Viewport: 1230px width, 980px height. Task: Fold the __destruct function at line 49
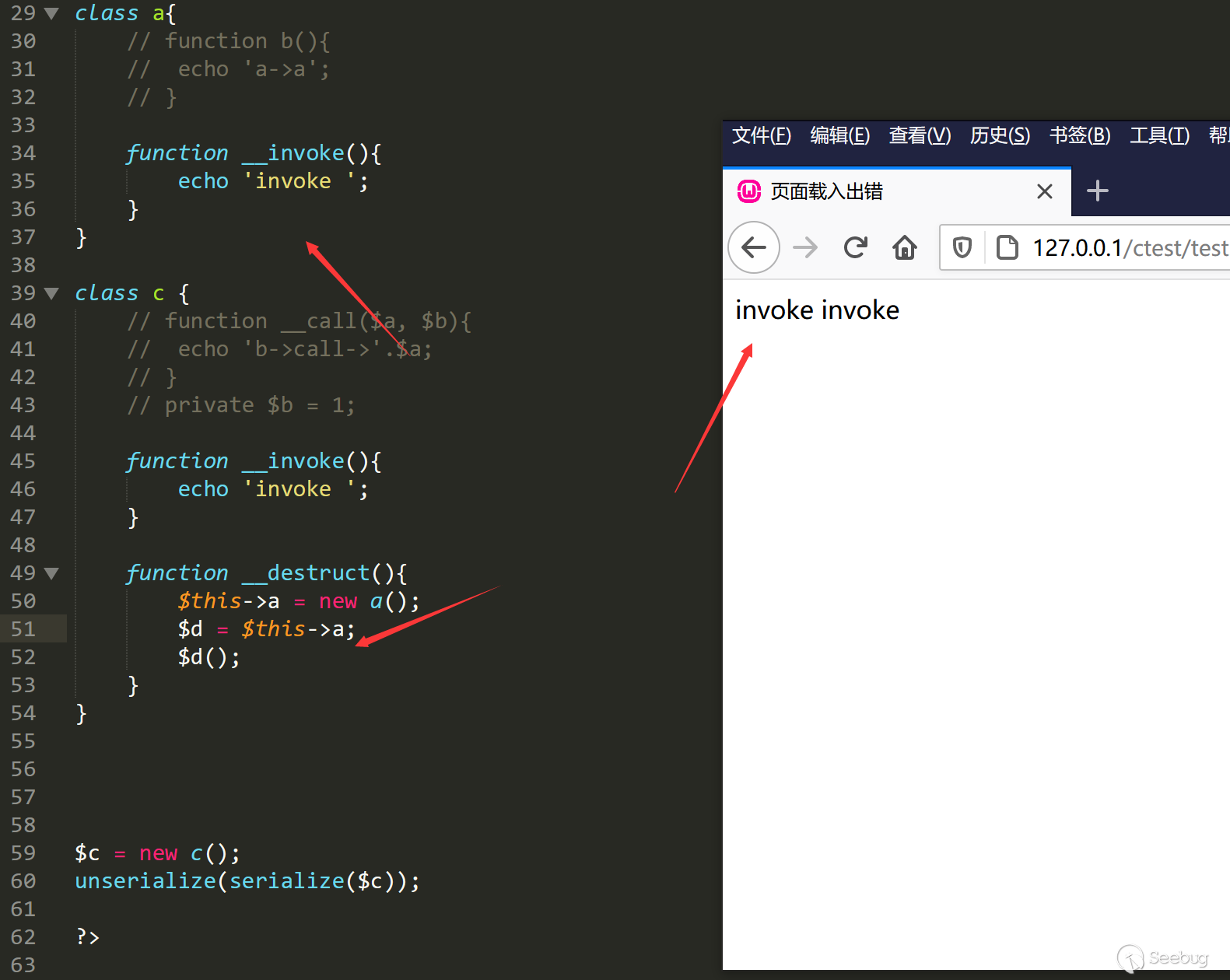tap(52, 573)
